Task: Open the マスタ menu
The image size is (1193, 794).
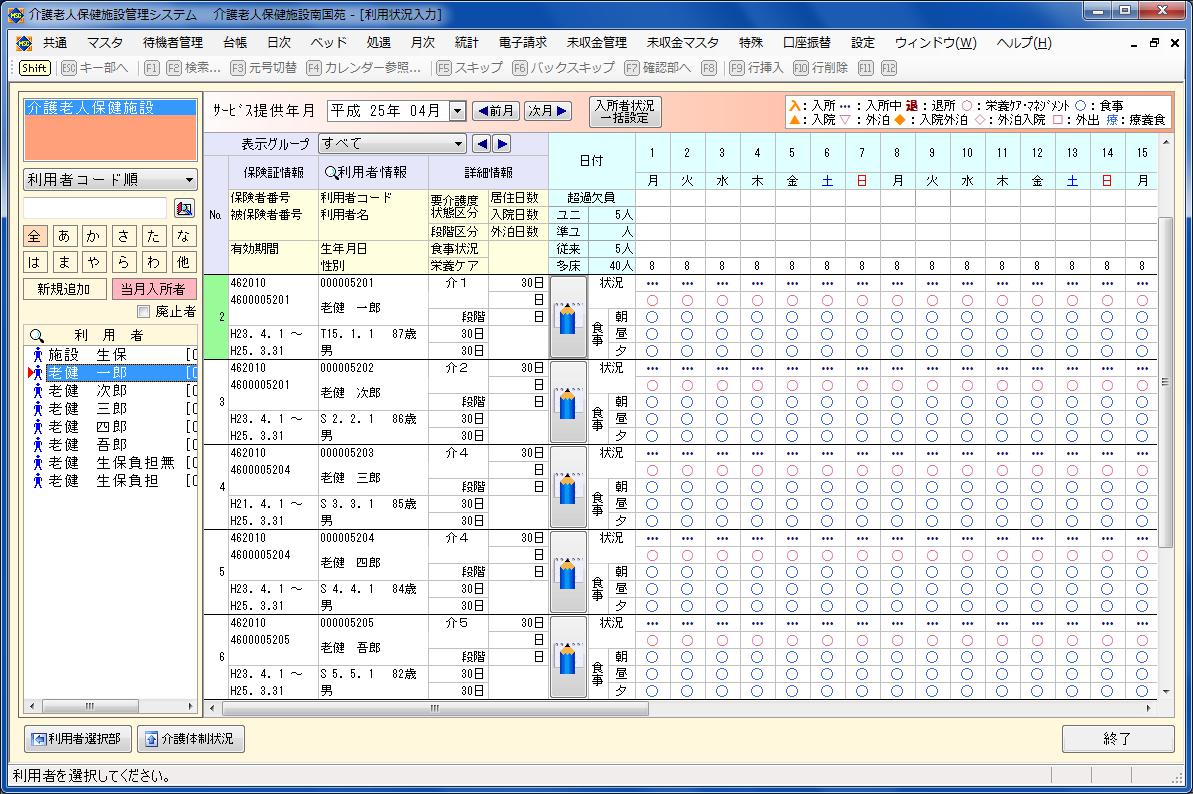Action: pyautogui.click(x=105, y=43)
